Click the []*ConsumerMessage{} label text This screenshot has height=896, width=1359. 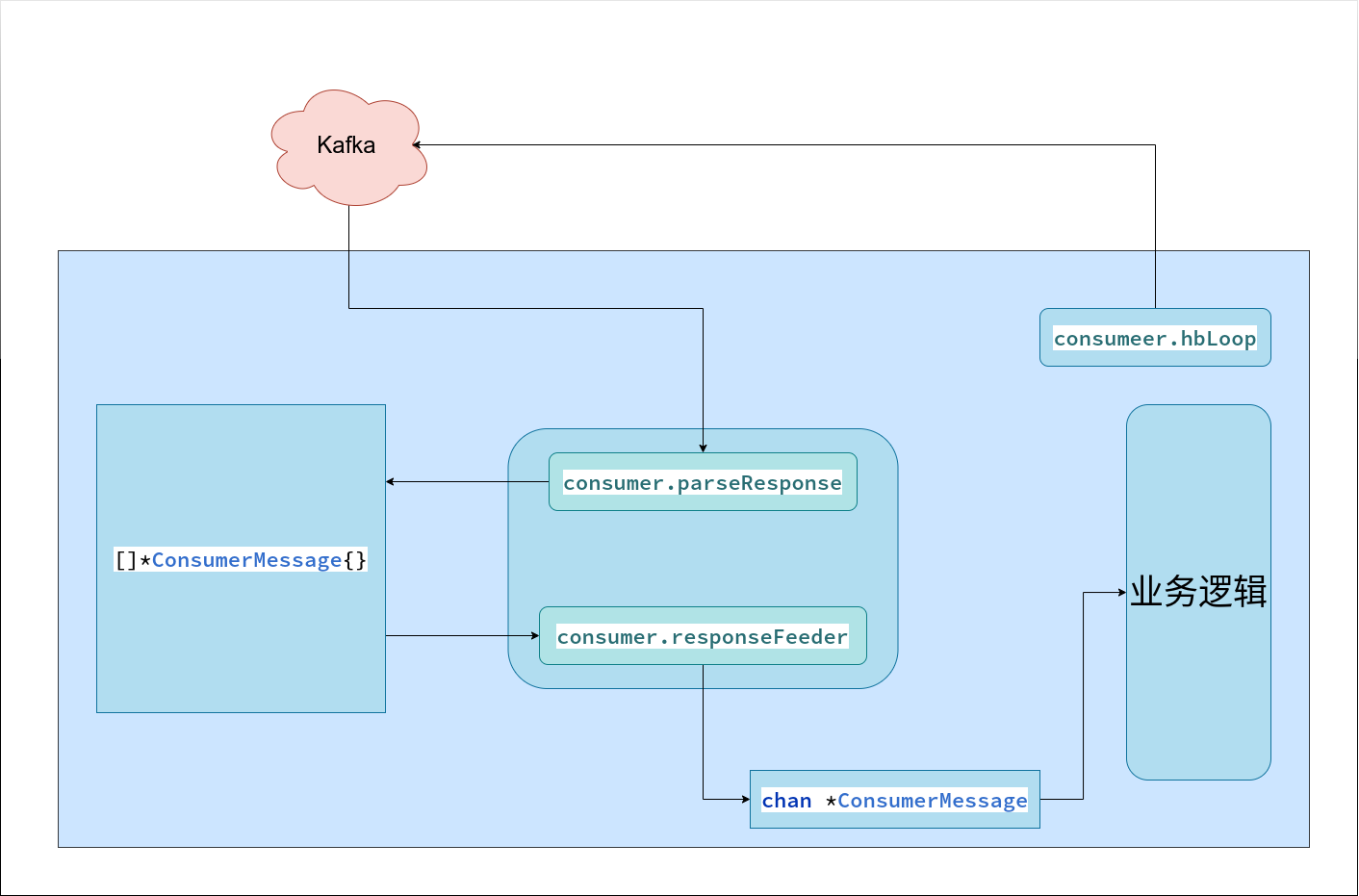point(241,560)
